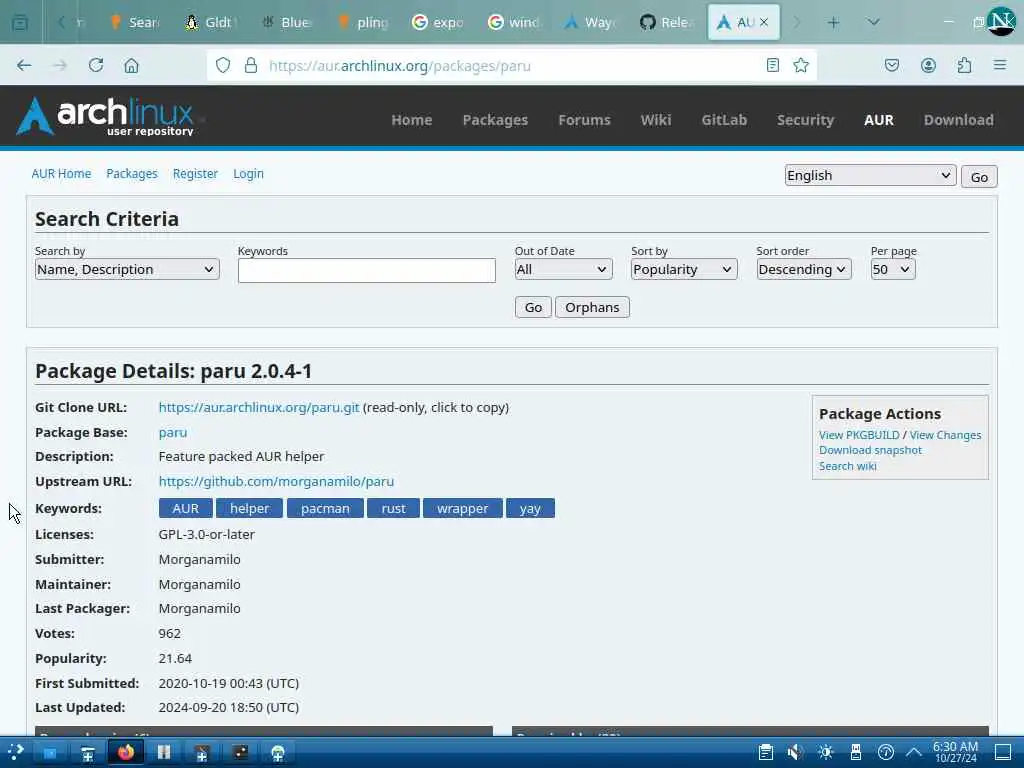Switch to Firefox in the taskbar
Image resolution: width=1024 pixels, height=768 pixels.
126,752
